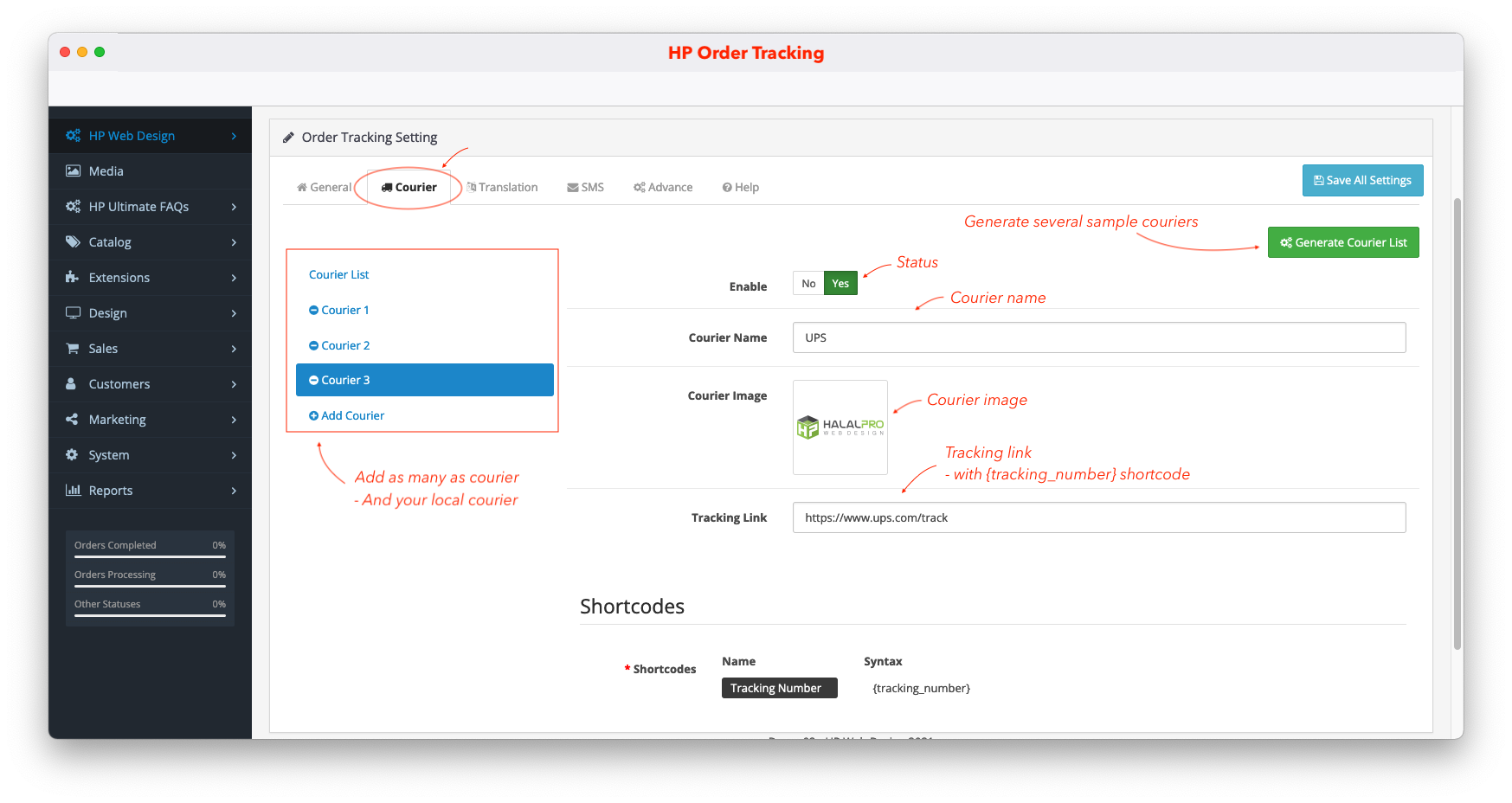Expand the HP Ultimate FAQs chevron

tap(234, 207)
